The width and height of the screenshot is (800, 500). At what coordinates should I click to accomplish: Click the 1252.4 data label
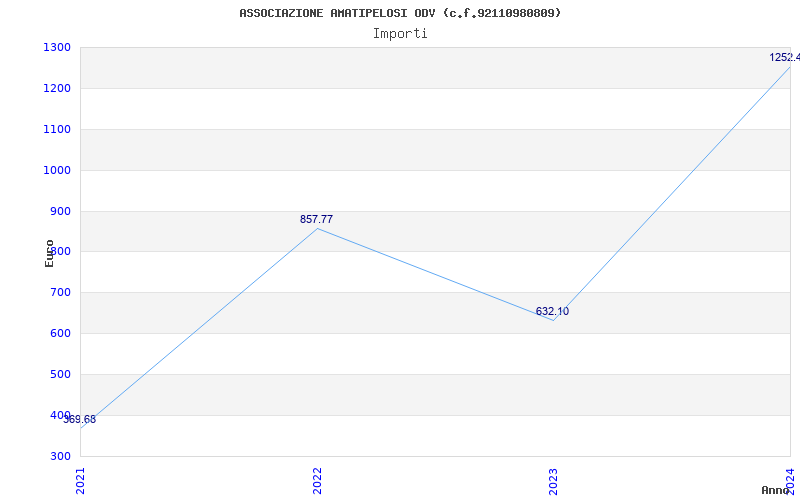(x=785, y=57)
